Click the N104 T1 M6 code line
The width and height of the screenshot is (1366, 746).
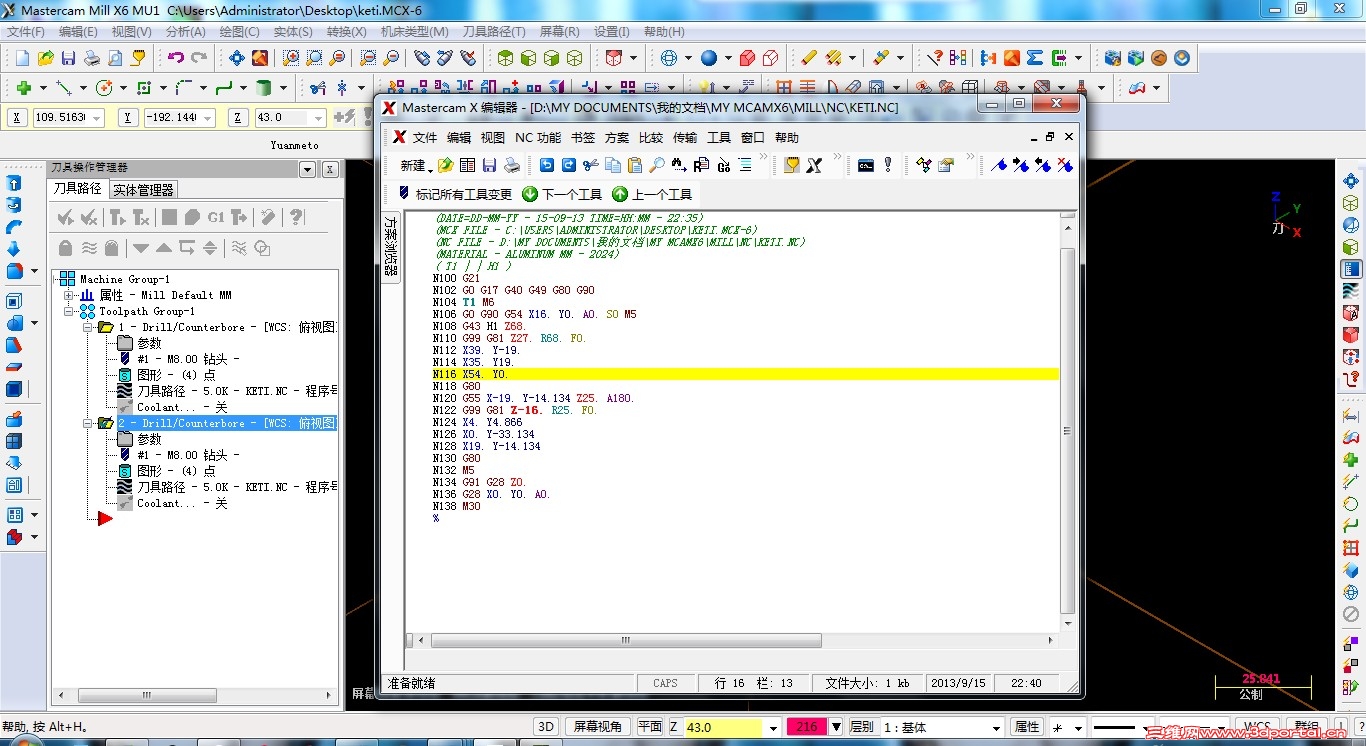tap(463, 302)
